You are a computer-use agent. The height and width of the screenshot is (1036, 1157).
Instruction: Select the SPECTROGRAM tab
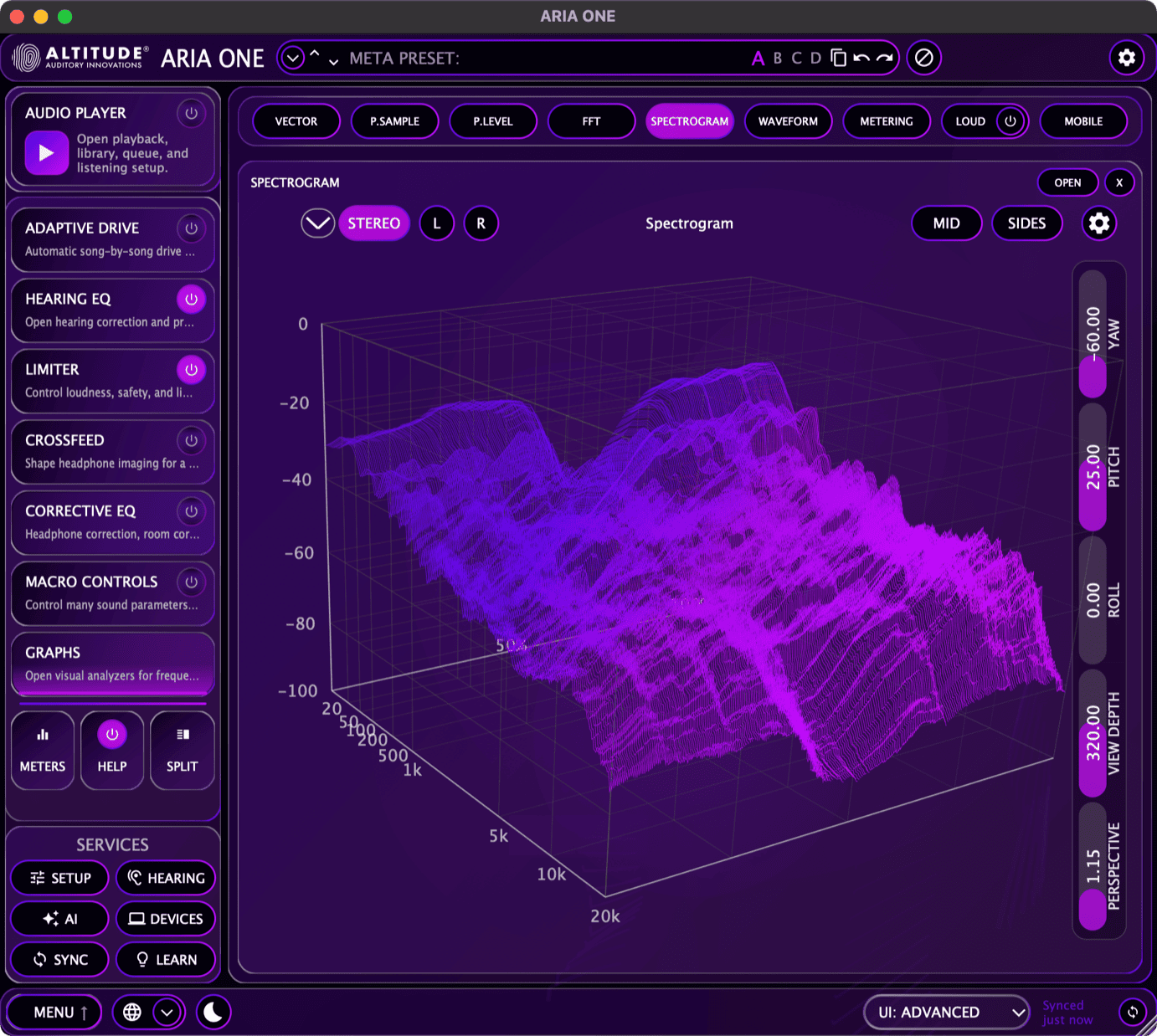(x=690, y=121)
